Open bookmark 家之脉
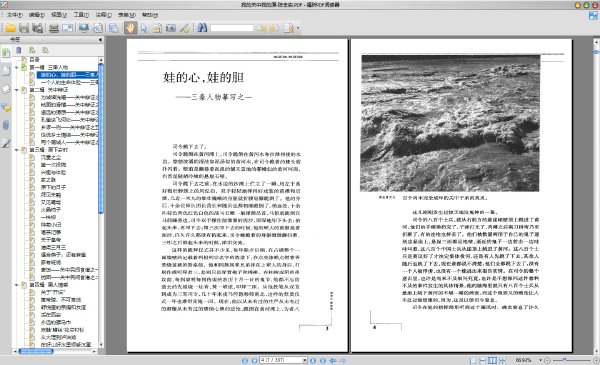The image size is (600, 365). (x=48, y=180)
